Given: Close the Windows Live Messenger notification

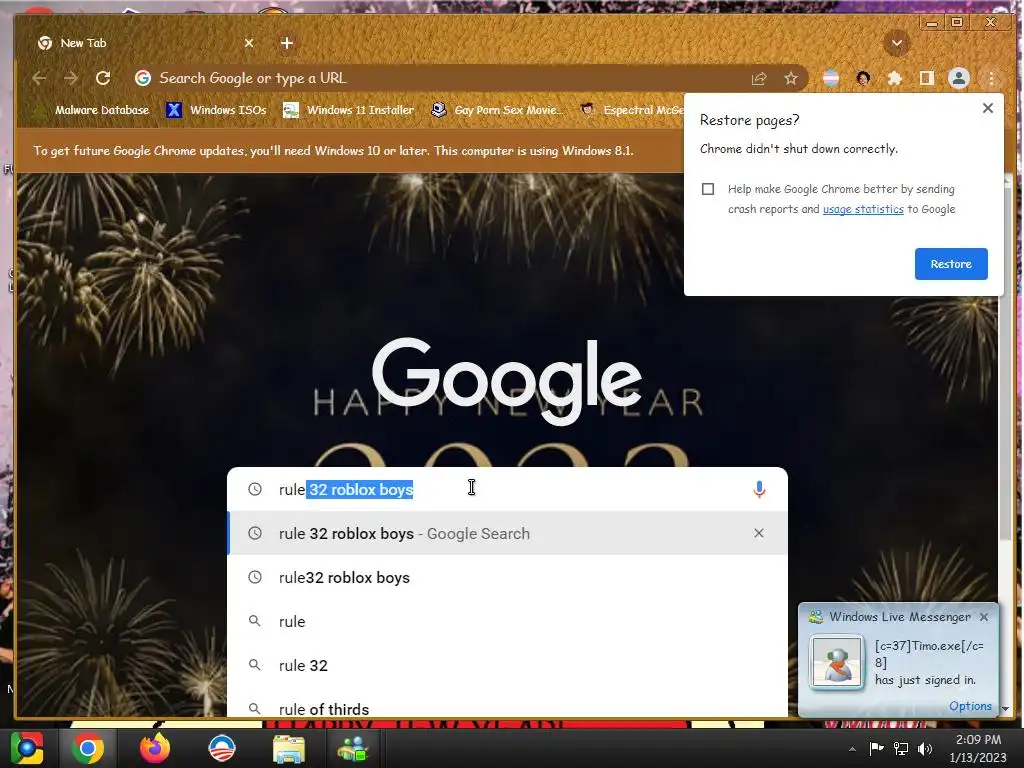Looking at the screenshot, I should tap(984, 617).
